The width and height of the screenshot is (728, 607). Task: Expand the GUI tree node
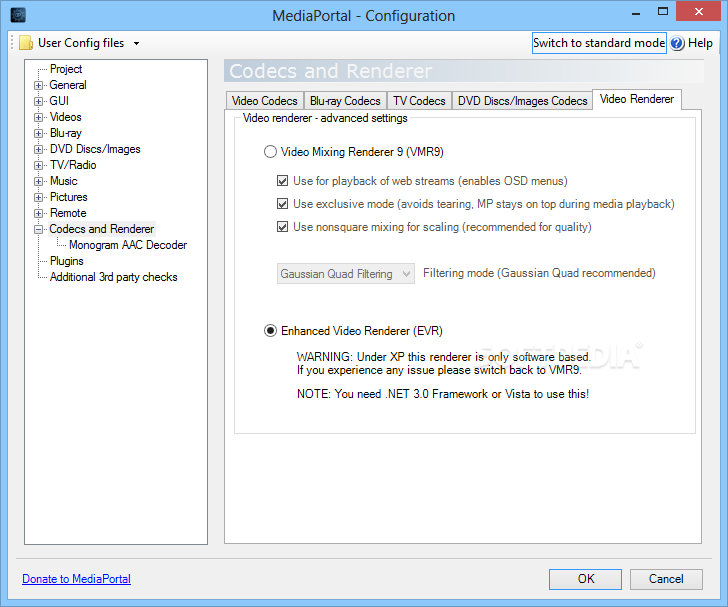(x=39, y=101)
